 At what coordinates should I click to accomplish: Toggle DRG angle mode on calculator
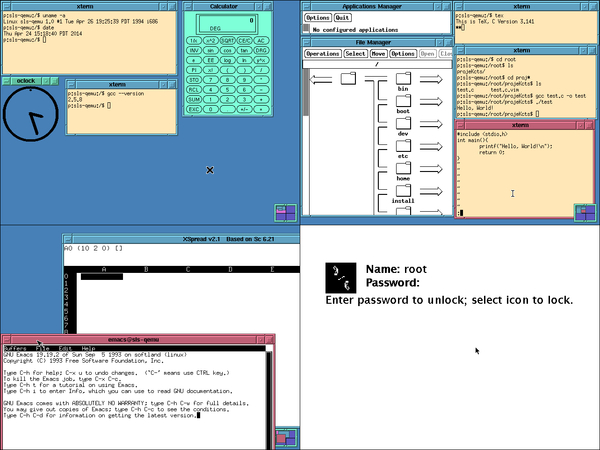pos(260,48)
